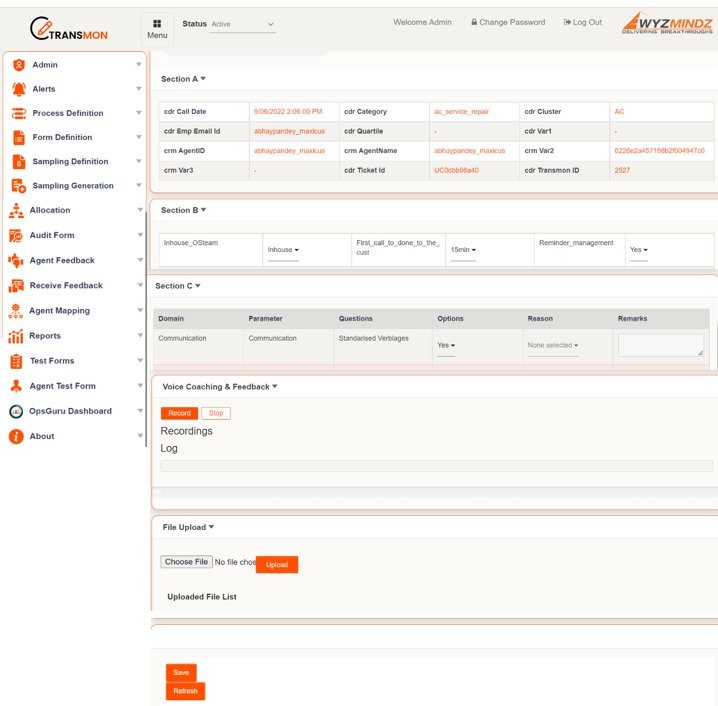Expand the Reports menu arrow
The image size is (718, 706).
pyautogui.click(x=140, y=336)
